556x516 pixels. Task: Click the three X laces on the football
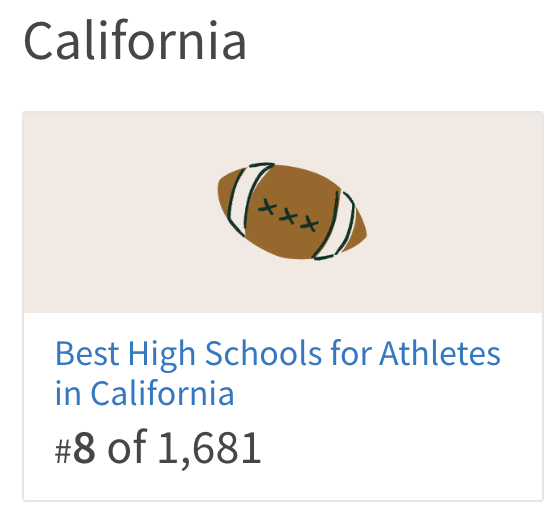pyautogui.click(x=289, y=215)
